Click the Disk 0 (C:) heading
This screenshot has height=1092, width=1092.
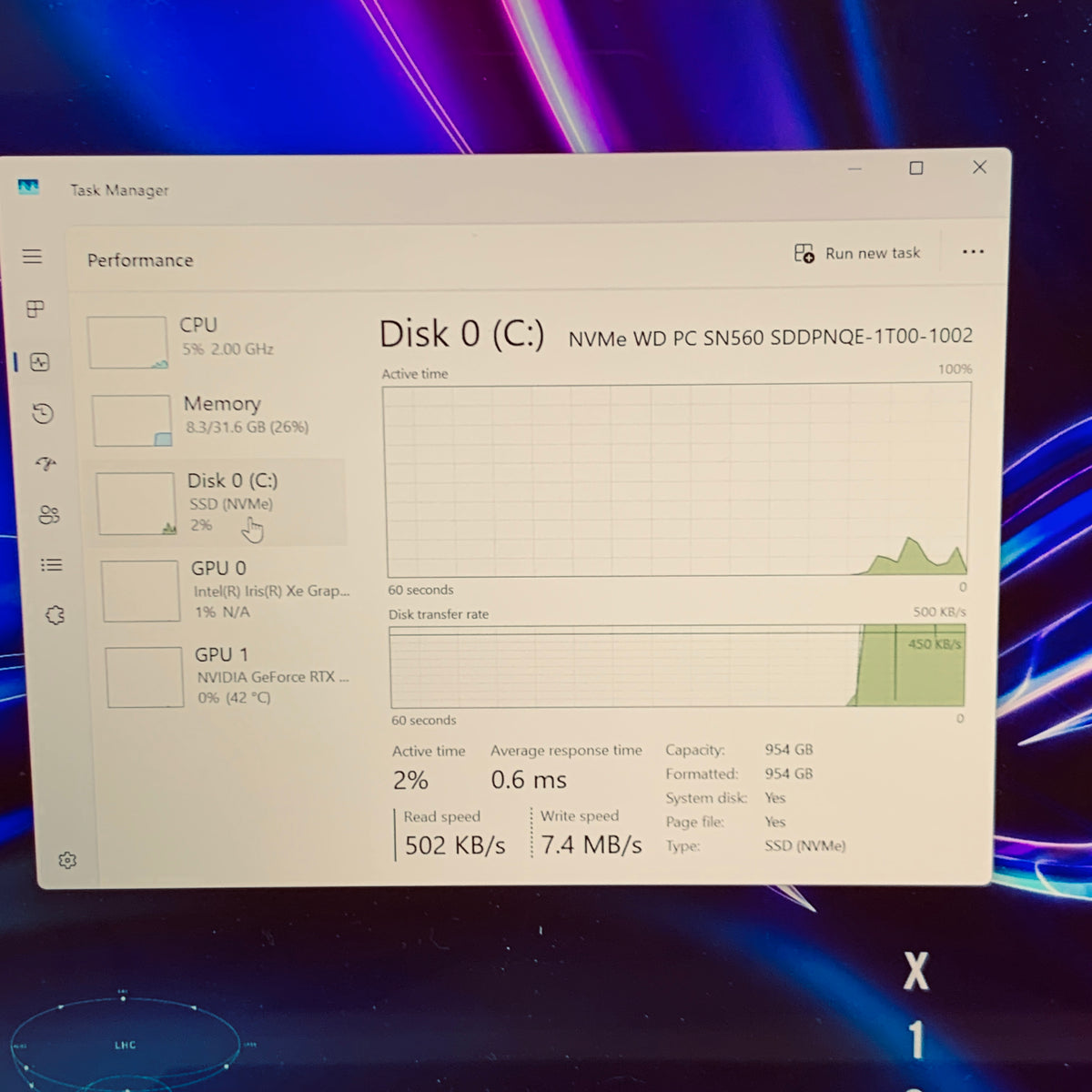click(x=461, y=334)
